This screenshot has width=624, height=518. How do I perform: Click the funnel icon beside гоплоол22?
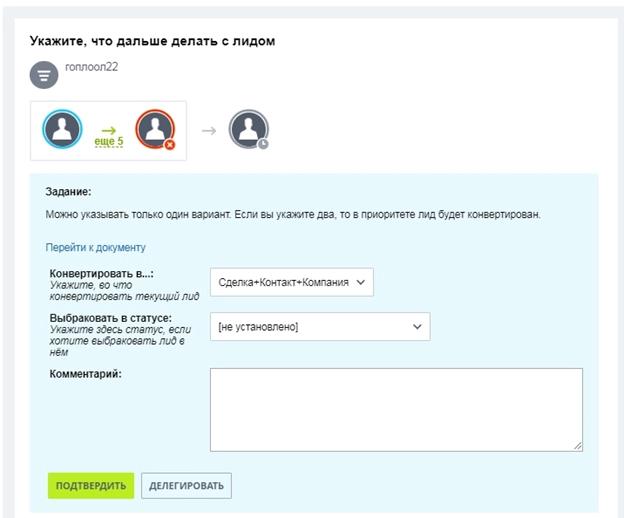[43, 75]
